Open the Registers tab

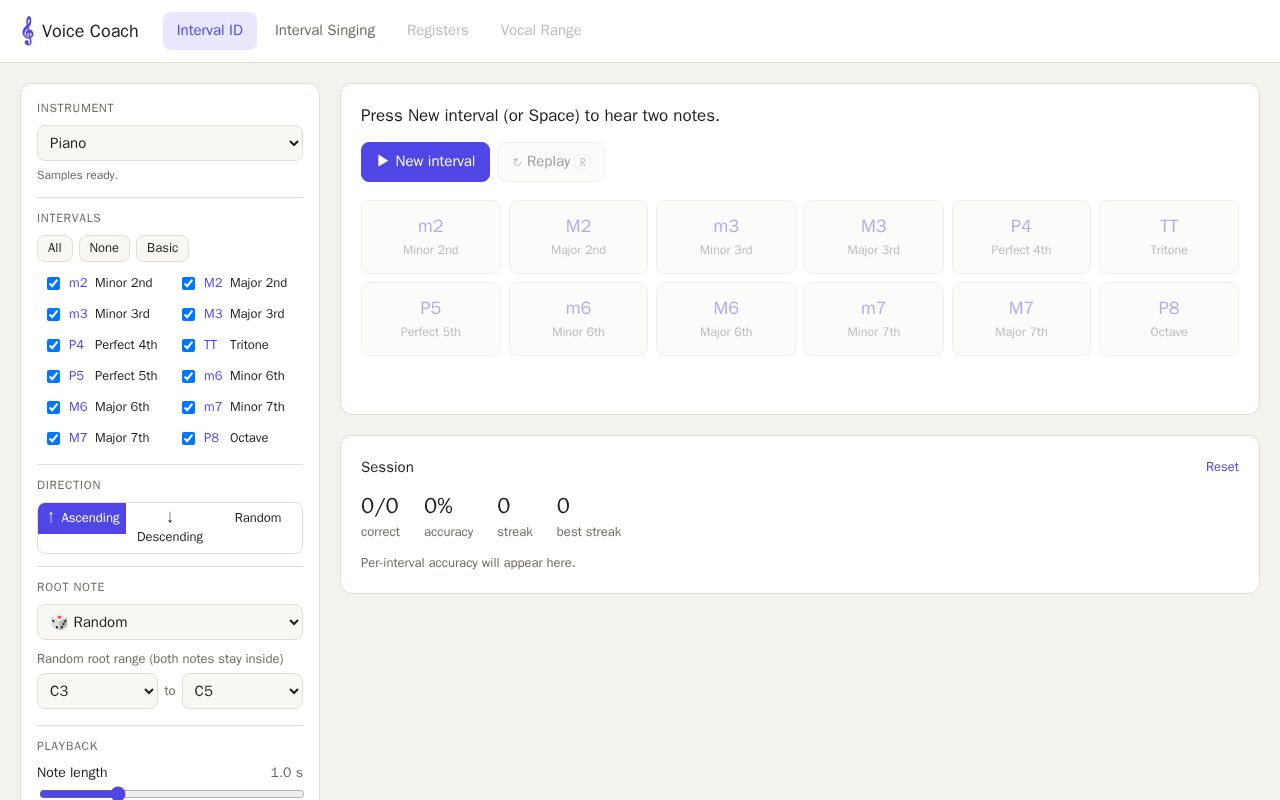[438, 31]
